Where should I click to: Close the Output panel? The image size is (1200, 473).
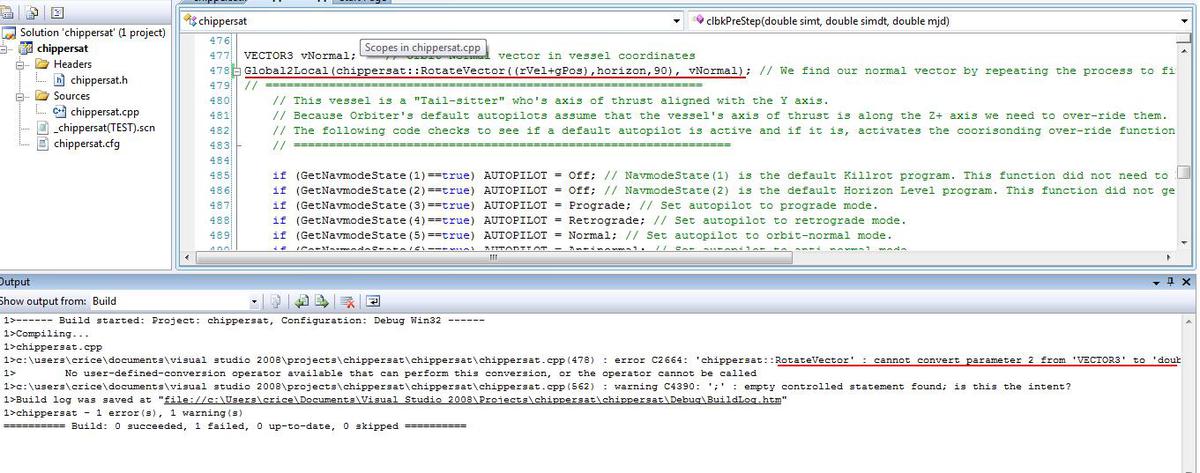[x=1188, y=282]
